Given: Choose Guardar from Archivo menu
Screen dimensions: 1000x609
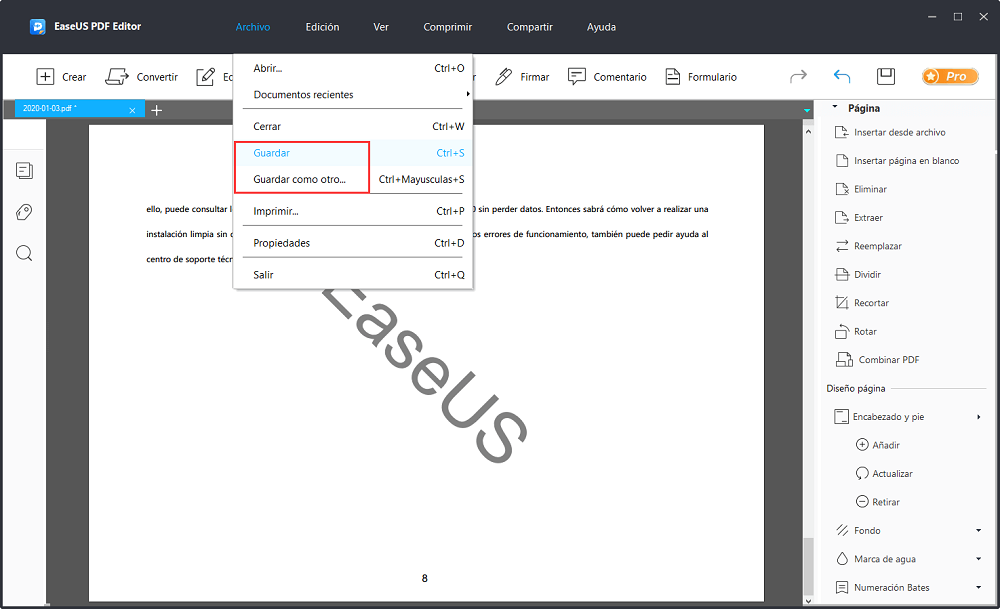Looking at the screenshot, I should [x=353, y=153].
